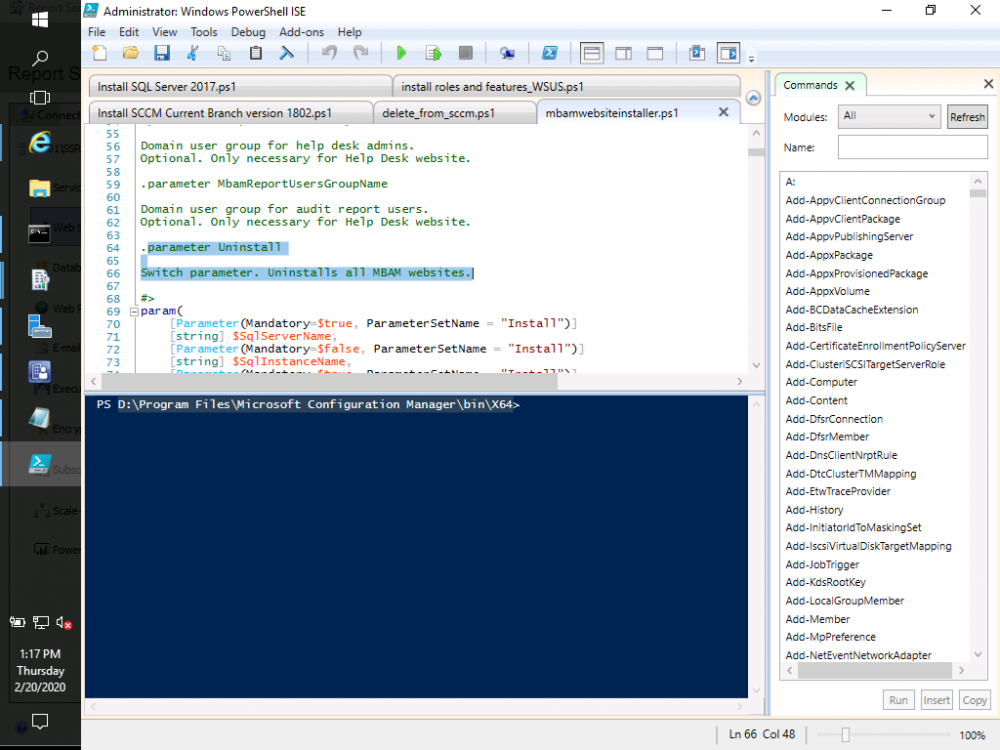1000x750 pixels.
Task: Click the commands list horizontal scrollbar
Action: [875, 670]
